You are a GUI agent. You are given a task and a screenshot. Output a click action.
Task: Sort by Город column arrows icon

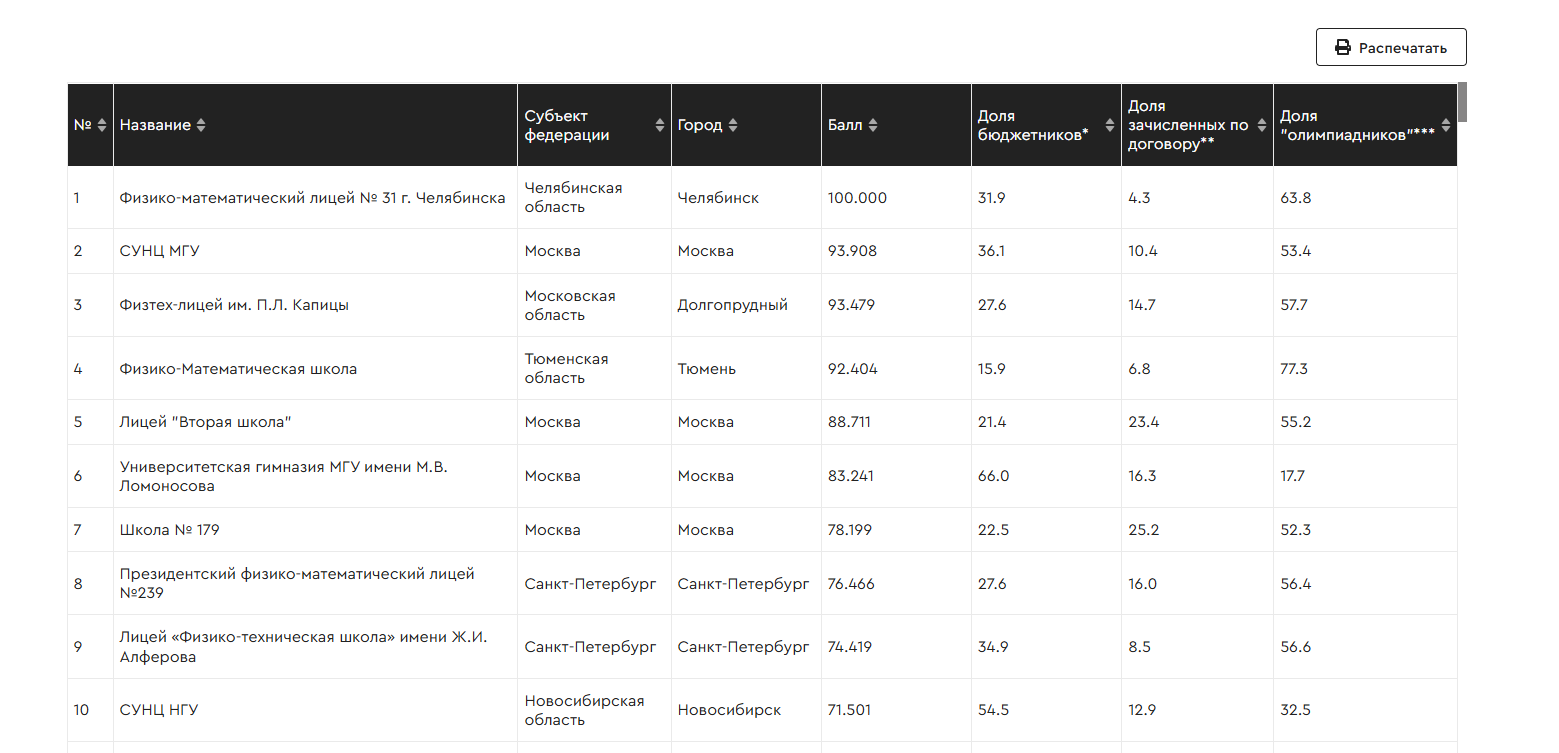coord(733,125)
